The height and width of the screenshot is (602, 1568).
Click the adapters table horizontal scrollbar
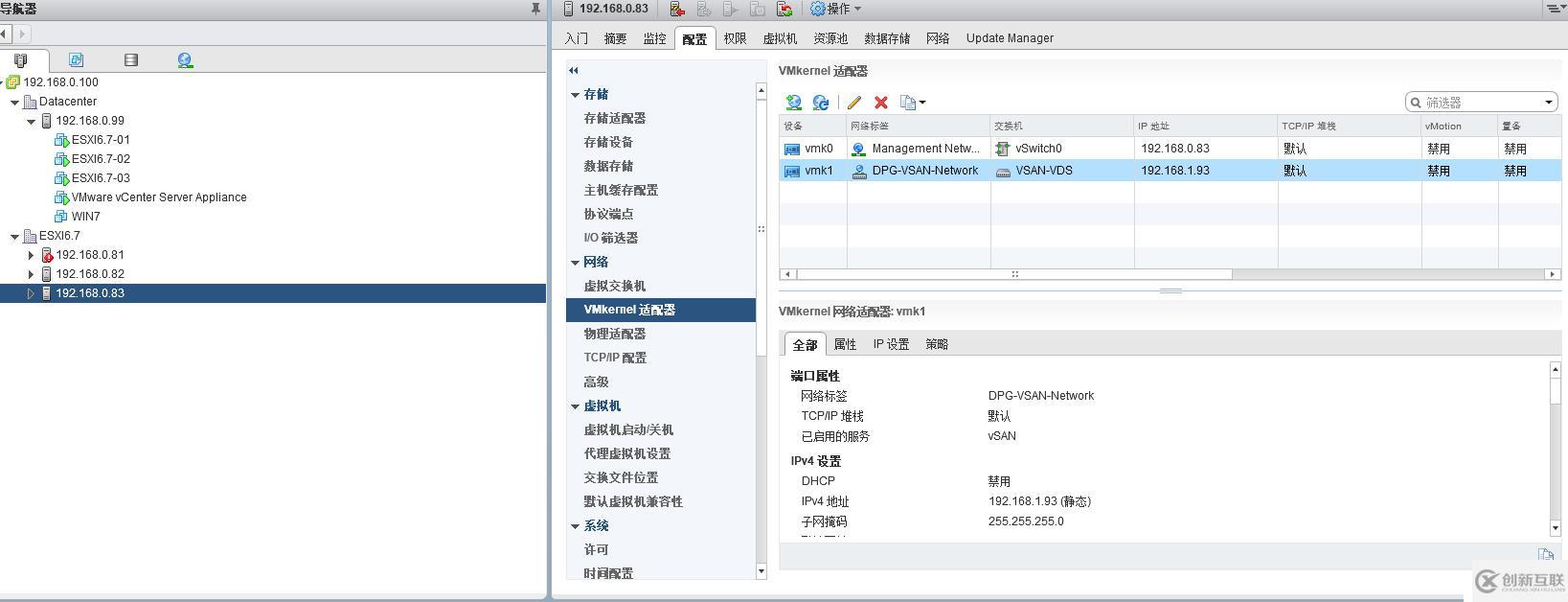coord(1014,274)
